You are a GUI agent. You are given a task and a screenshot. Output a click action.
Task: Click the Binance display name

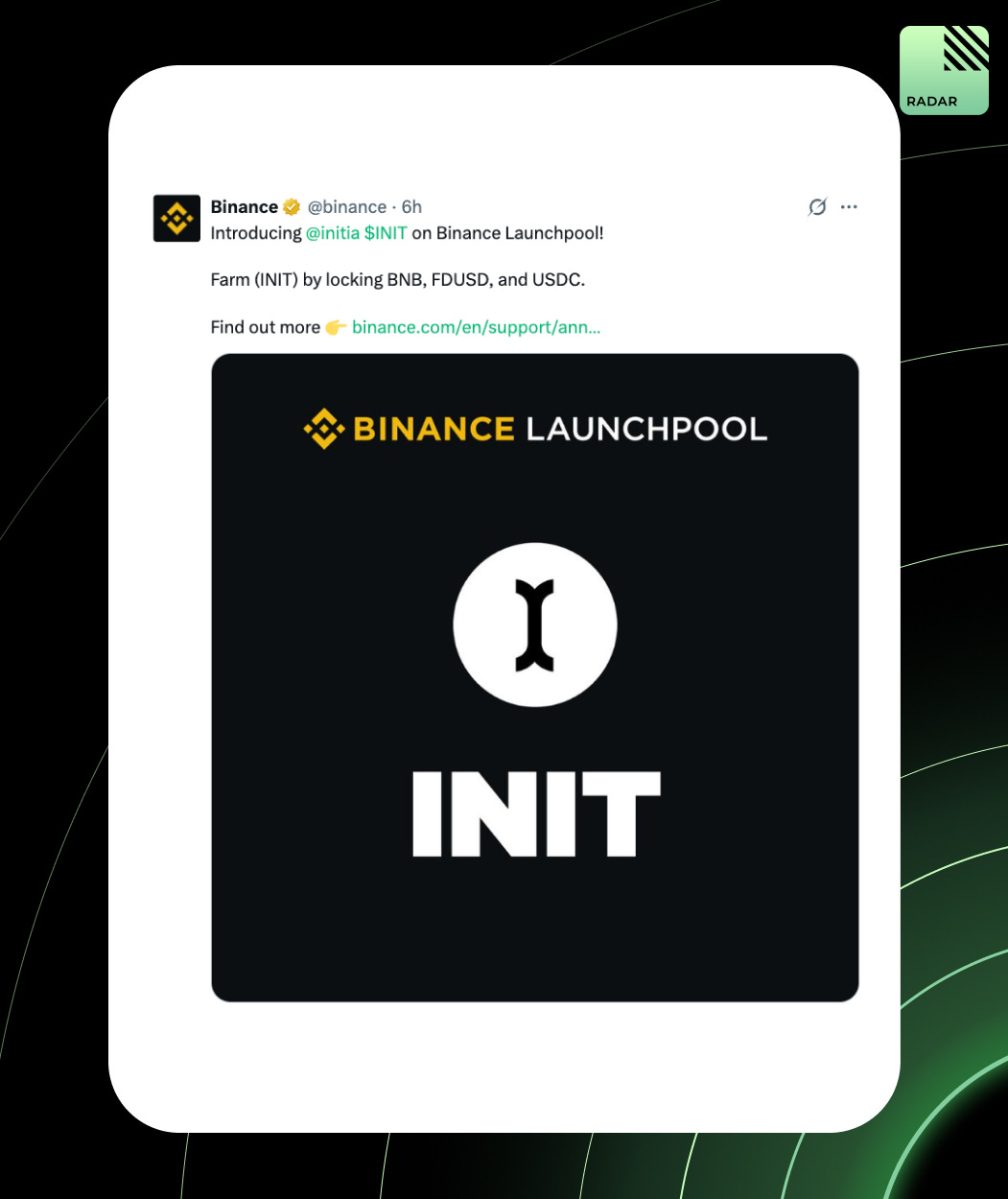pyautogui.click(x=245, y=207)
